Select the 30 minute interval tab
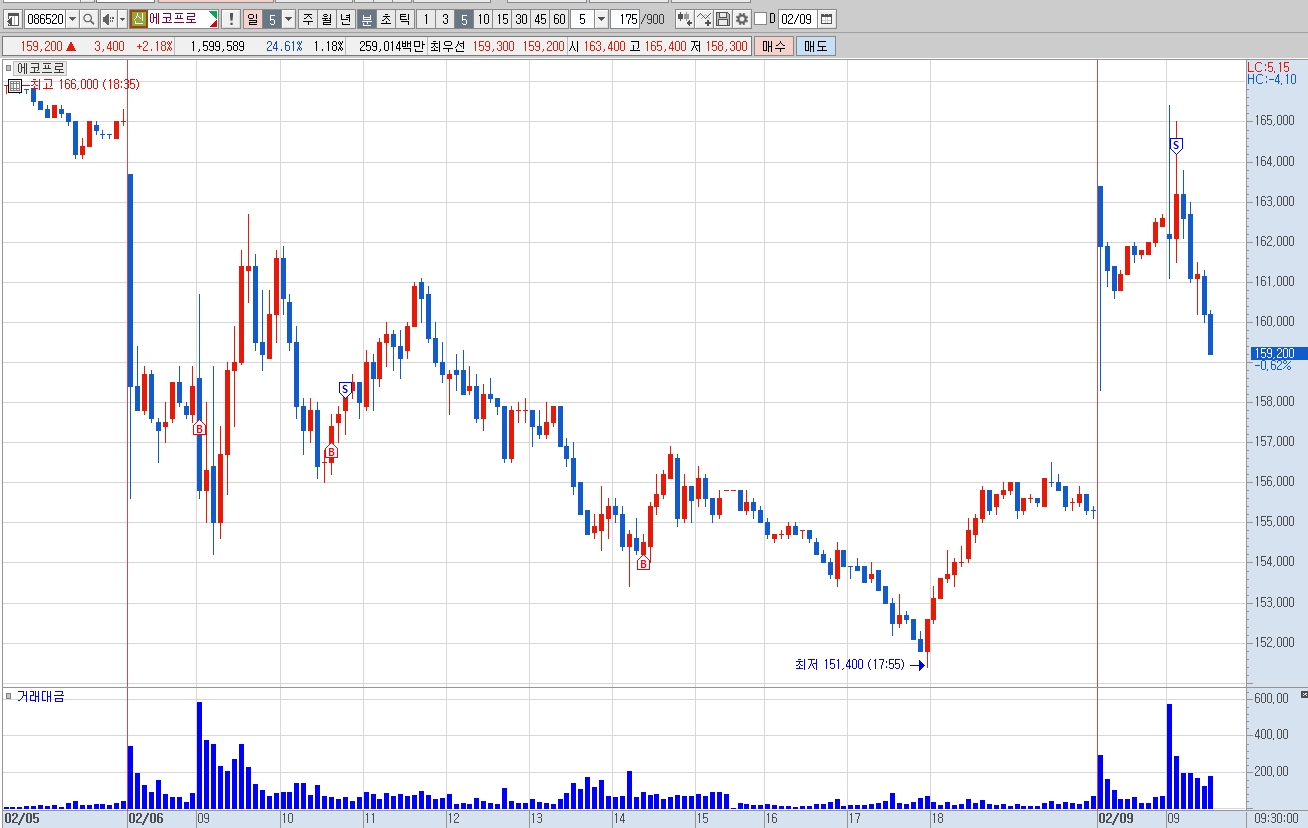The width and height of the screenshot is (1308, 828). point(521,19)
